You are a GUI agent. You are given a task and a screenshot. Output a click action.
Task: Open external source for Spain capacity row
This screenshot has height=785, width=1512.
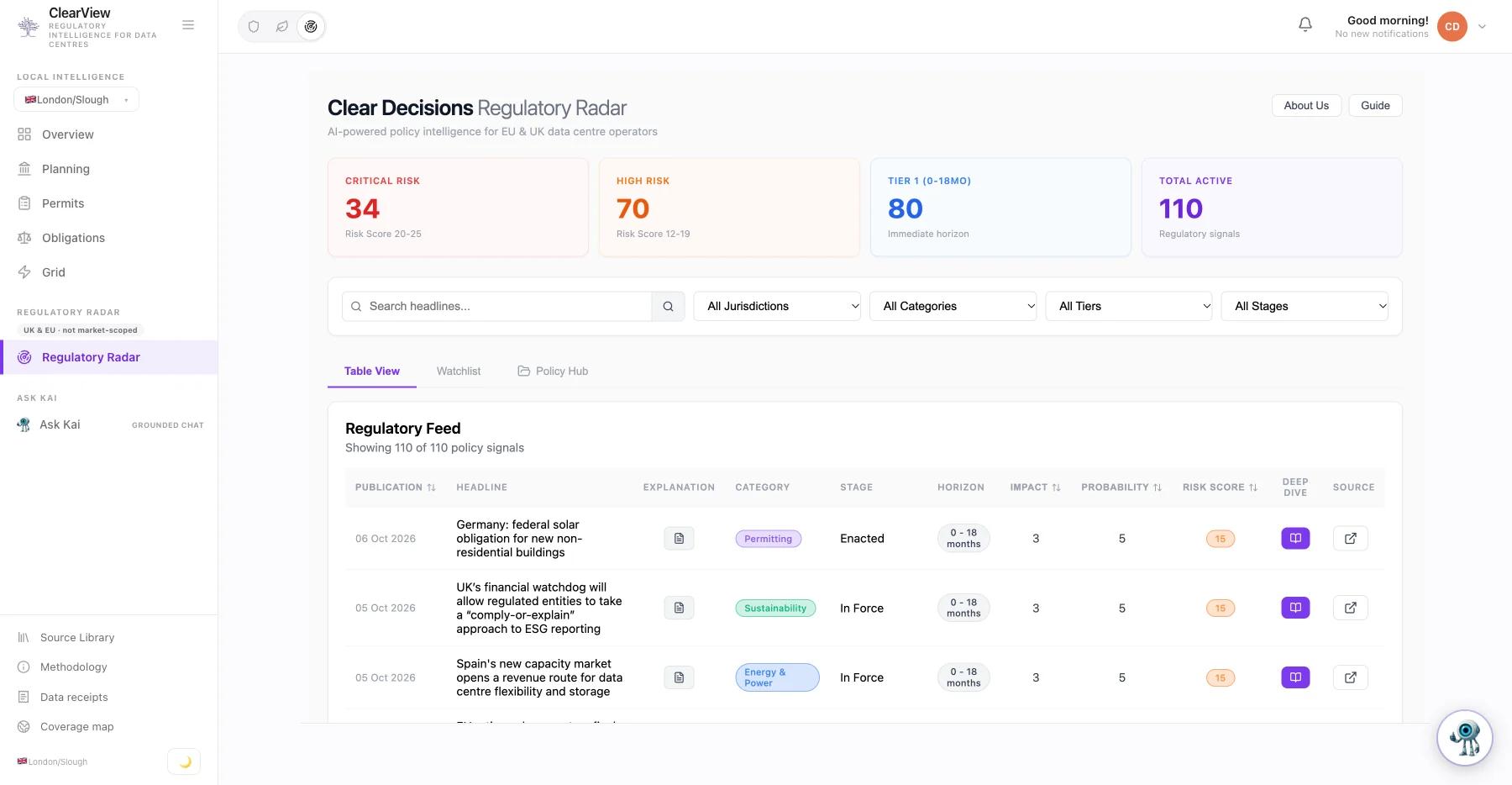click(x=1351, y=677)
